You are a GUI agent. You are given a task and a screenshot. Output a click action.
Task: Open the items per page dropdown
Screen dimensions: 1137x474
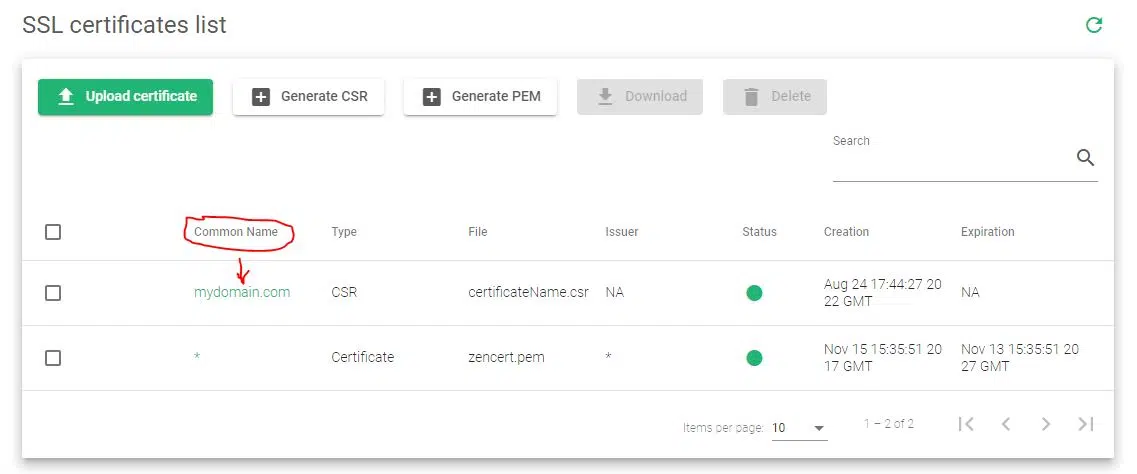[799, 428]
